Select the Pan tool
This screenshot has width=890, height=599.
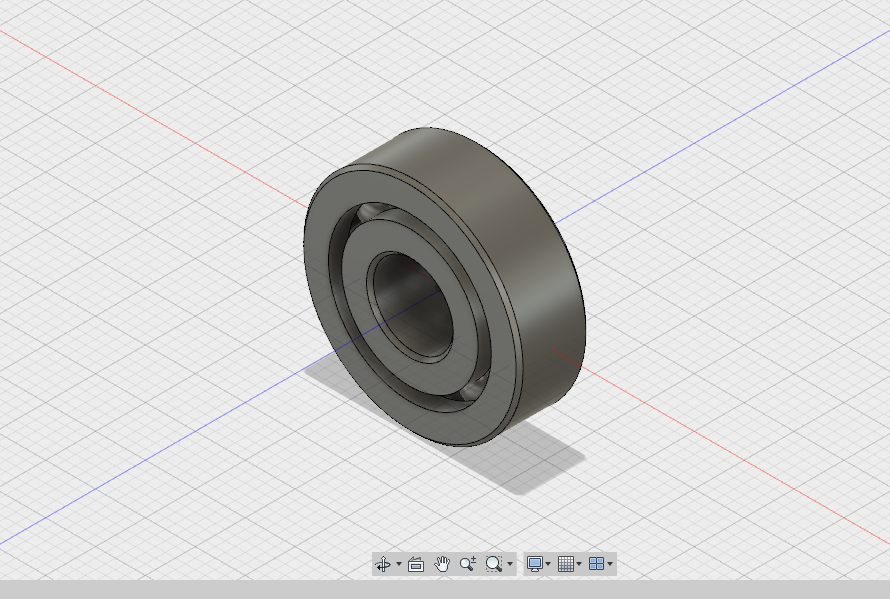[443, 563]
